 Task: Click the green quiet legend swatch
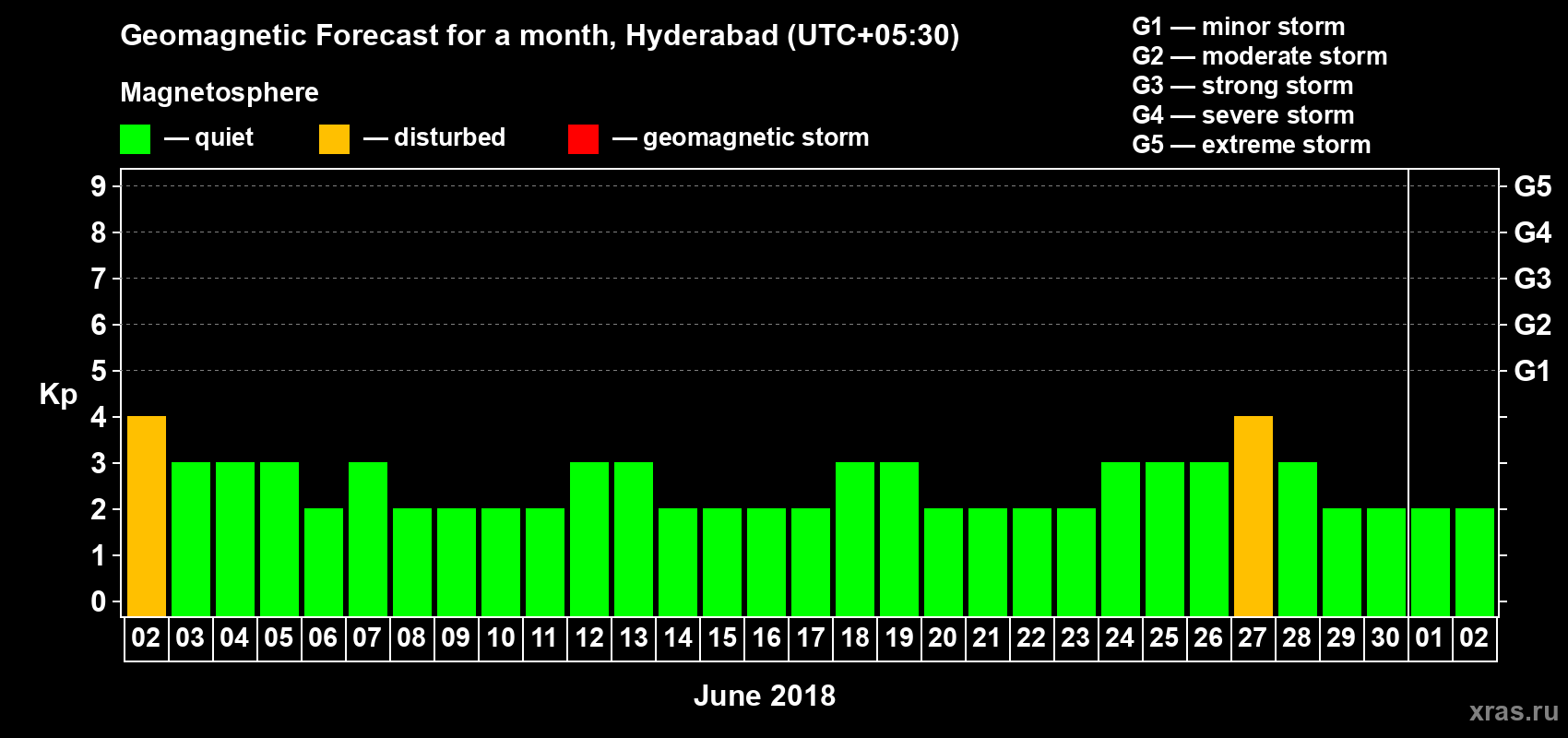click(x=135, y=139)
